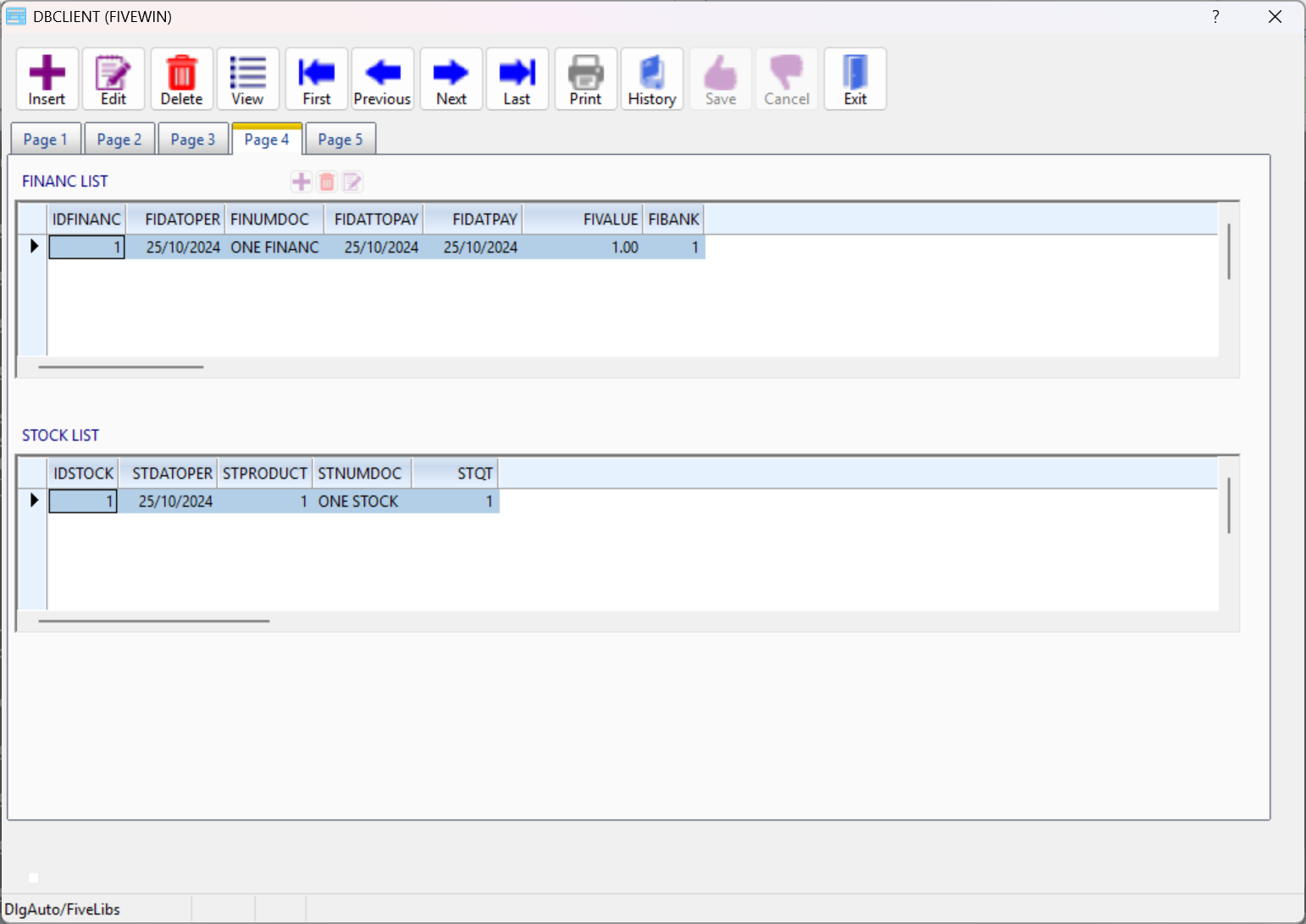Click vertical scrollbar of FINANC LIST grid
The image size is (1306, 924).
[1228, 252]
